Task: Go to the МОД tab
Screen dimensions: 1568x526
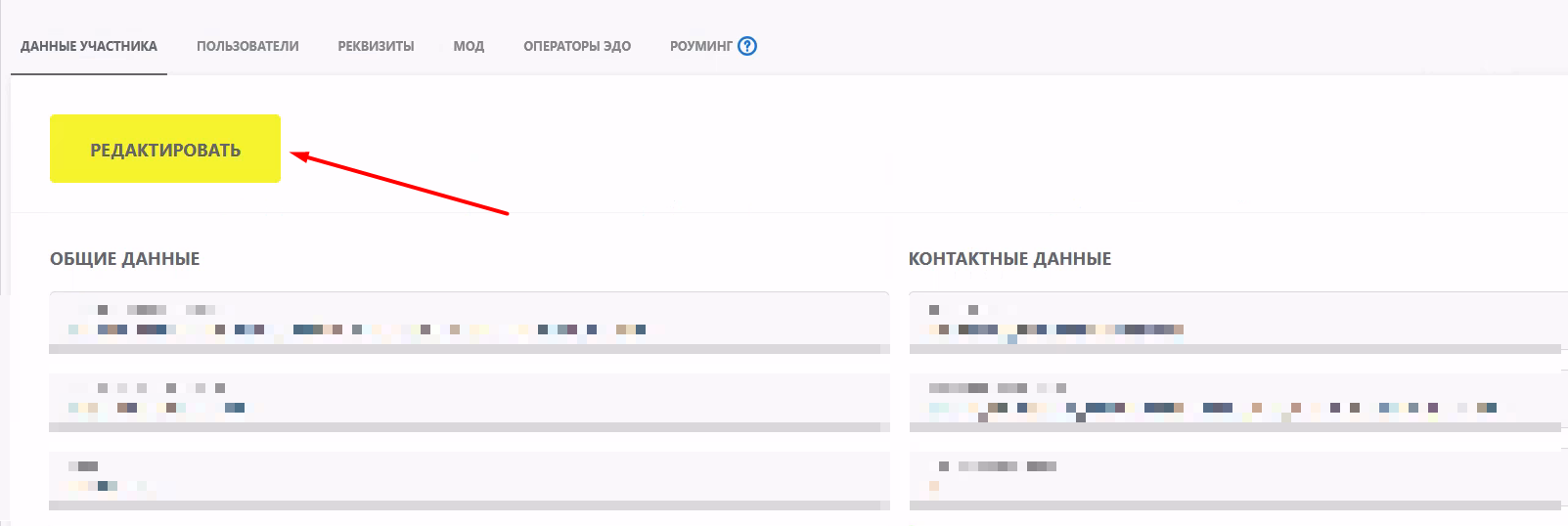Action: point(469,46)
